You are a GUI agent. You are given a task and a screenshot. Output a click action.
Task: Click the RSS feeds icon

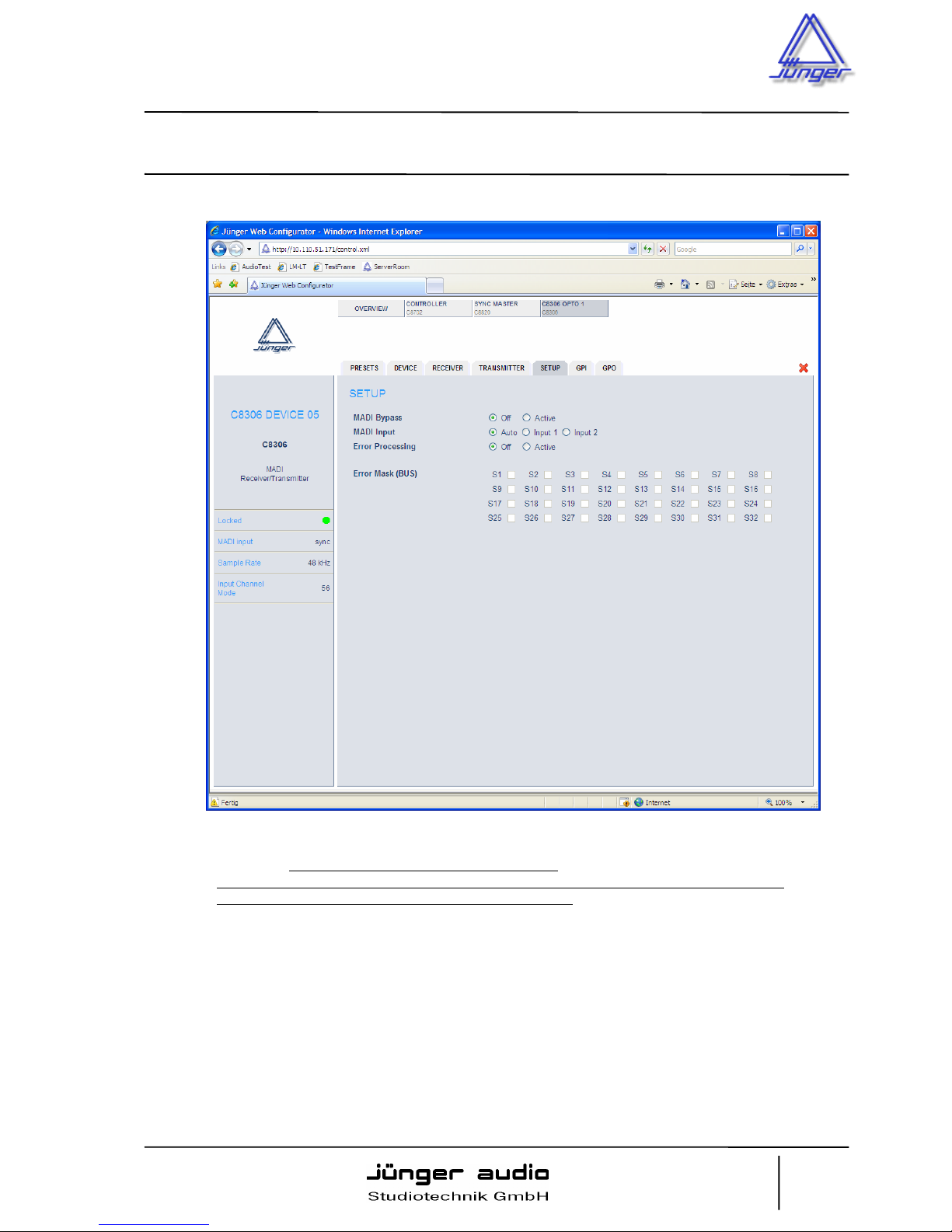click(x=710, y=284)
